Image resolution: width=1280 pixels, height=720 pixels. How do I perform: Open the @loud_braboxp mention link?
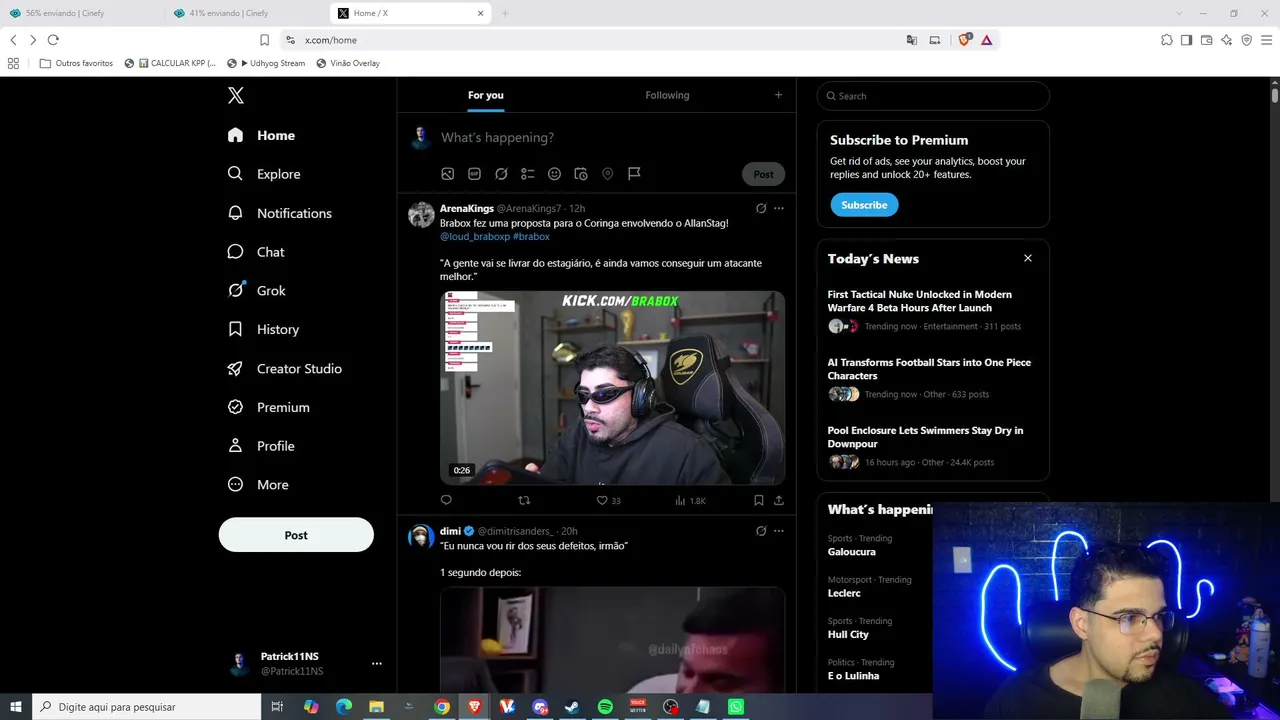click(x=475, y=237)
